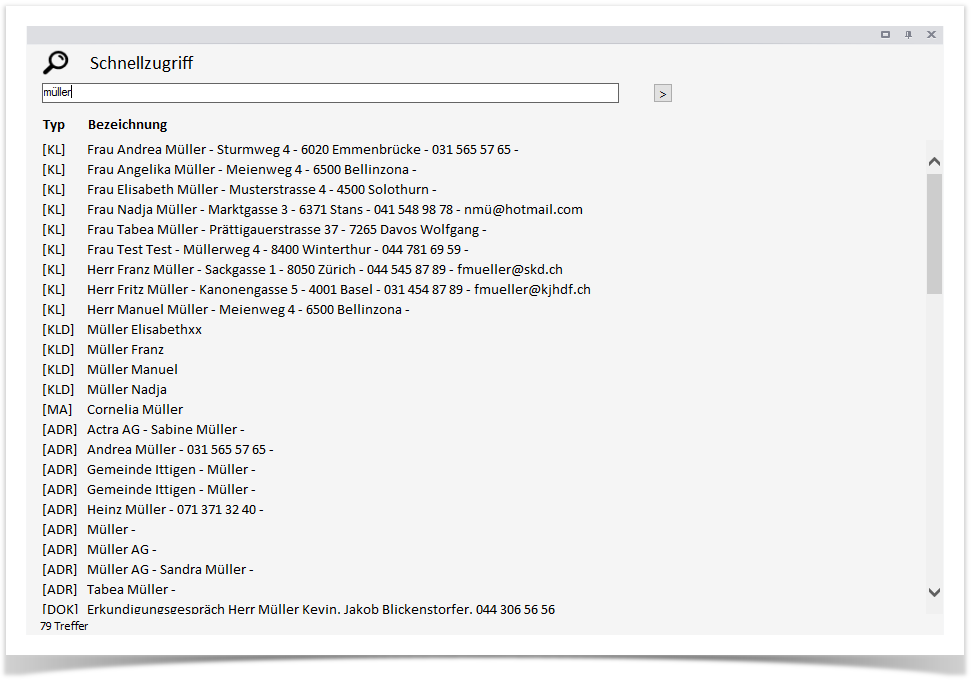
Task: Open ADR entry Andrea Müller 031 565 57 65
Action: (180, 450)
